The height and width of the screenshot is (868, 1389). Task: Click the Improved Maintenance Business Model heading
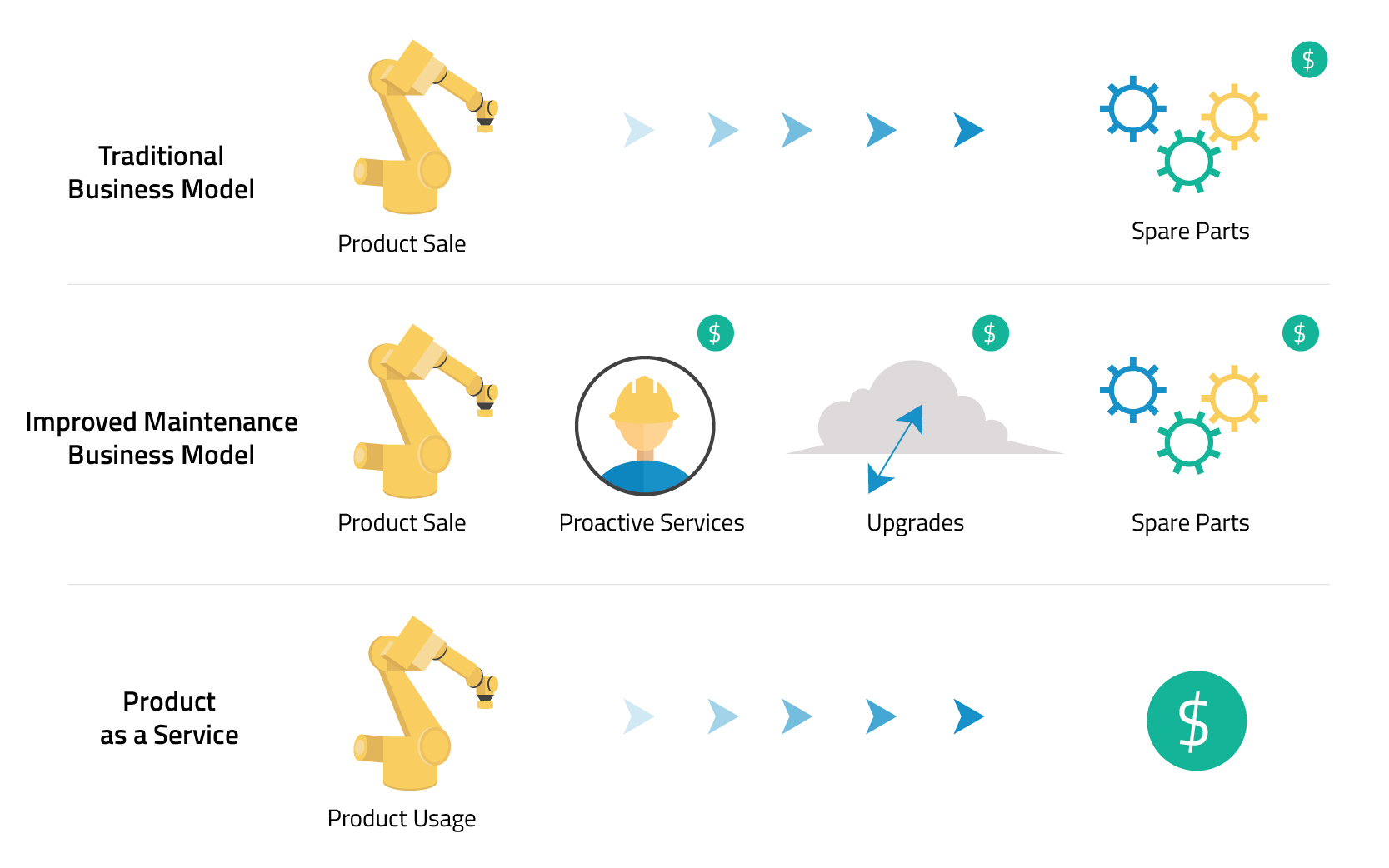tap(161, 438)
